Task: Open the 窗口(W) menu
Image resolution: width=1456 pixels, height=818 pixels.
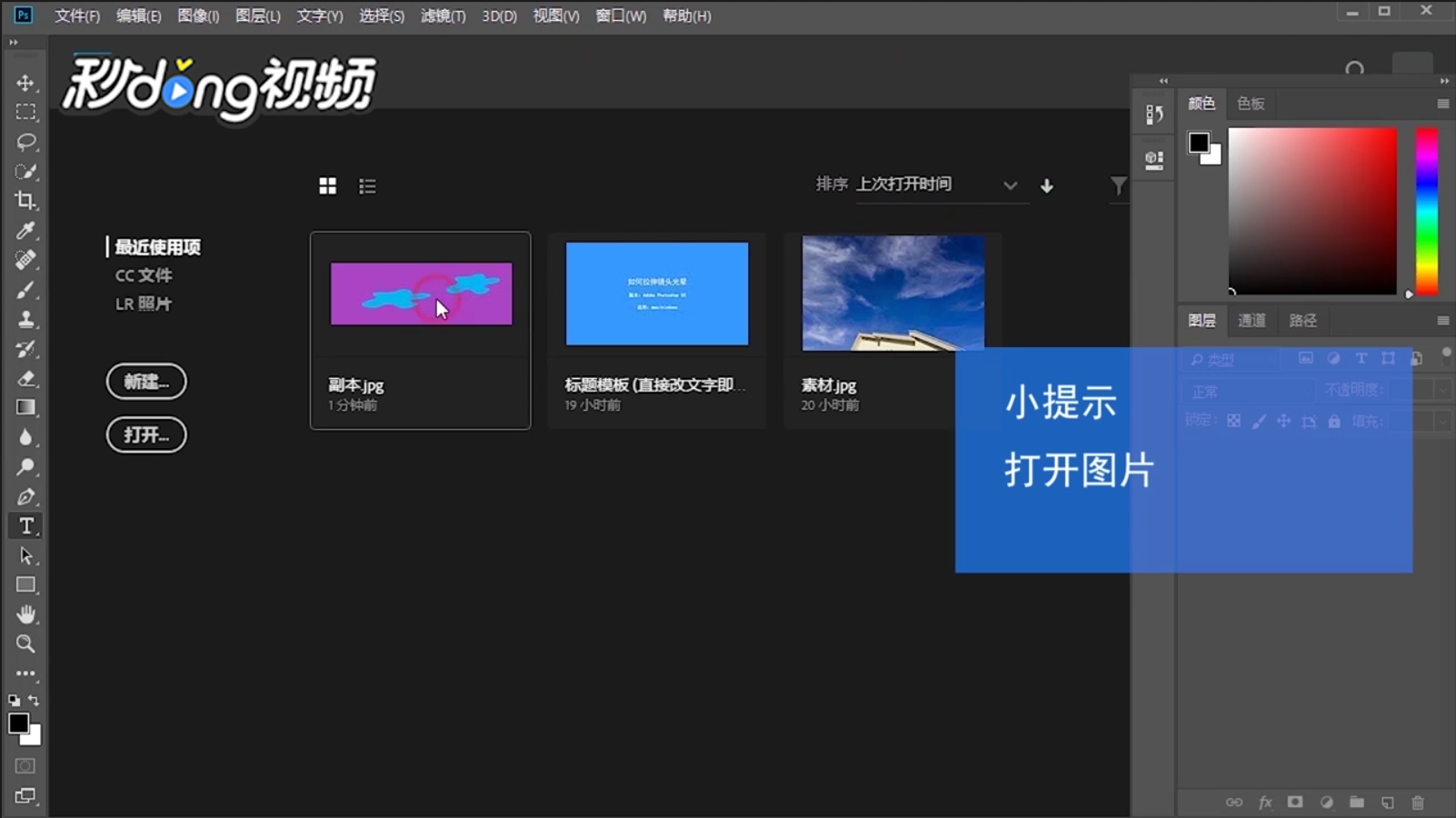Action: tap(621, 15)
